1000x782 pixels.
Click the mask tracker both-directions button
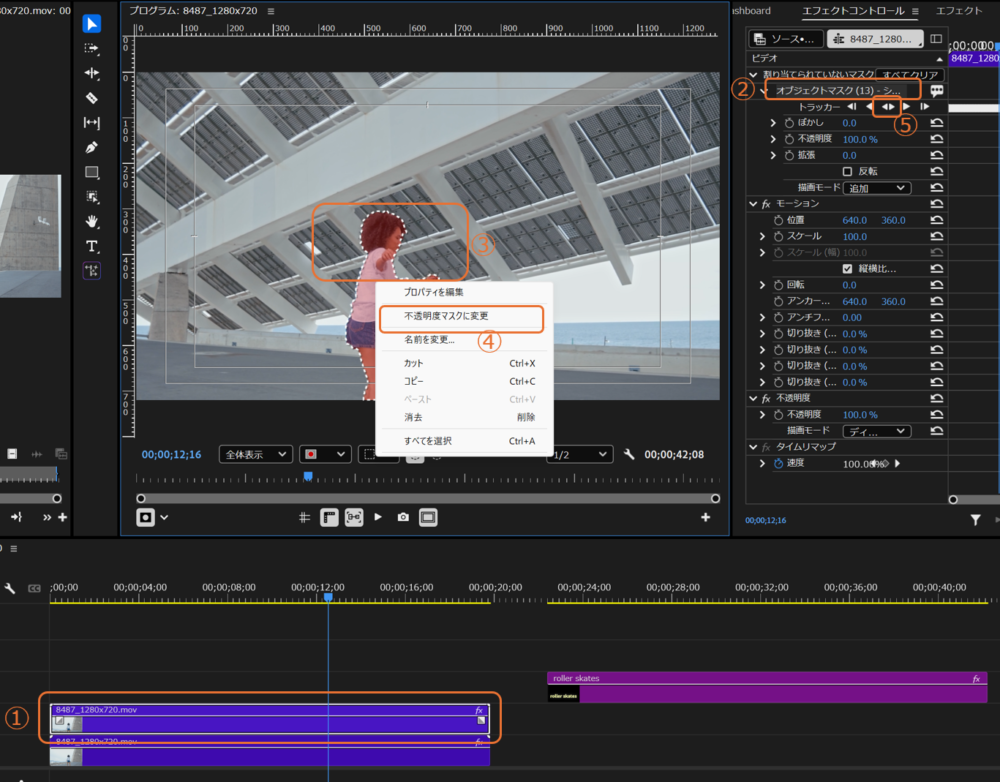(x=888, y=107)
